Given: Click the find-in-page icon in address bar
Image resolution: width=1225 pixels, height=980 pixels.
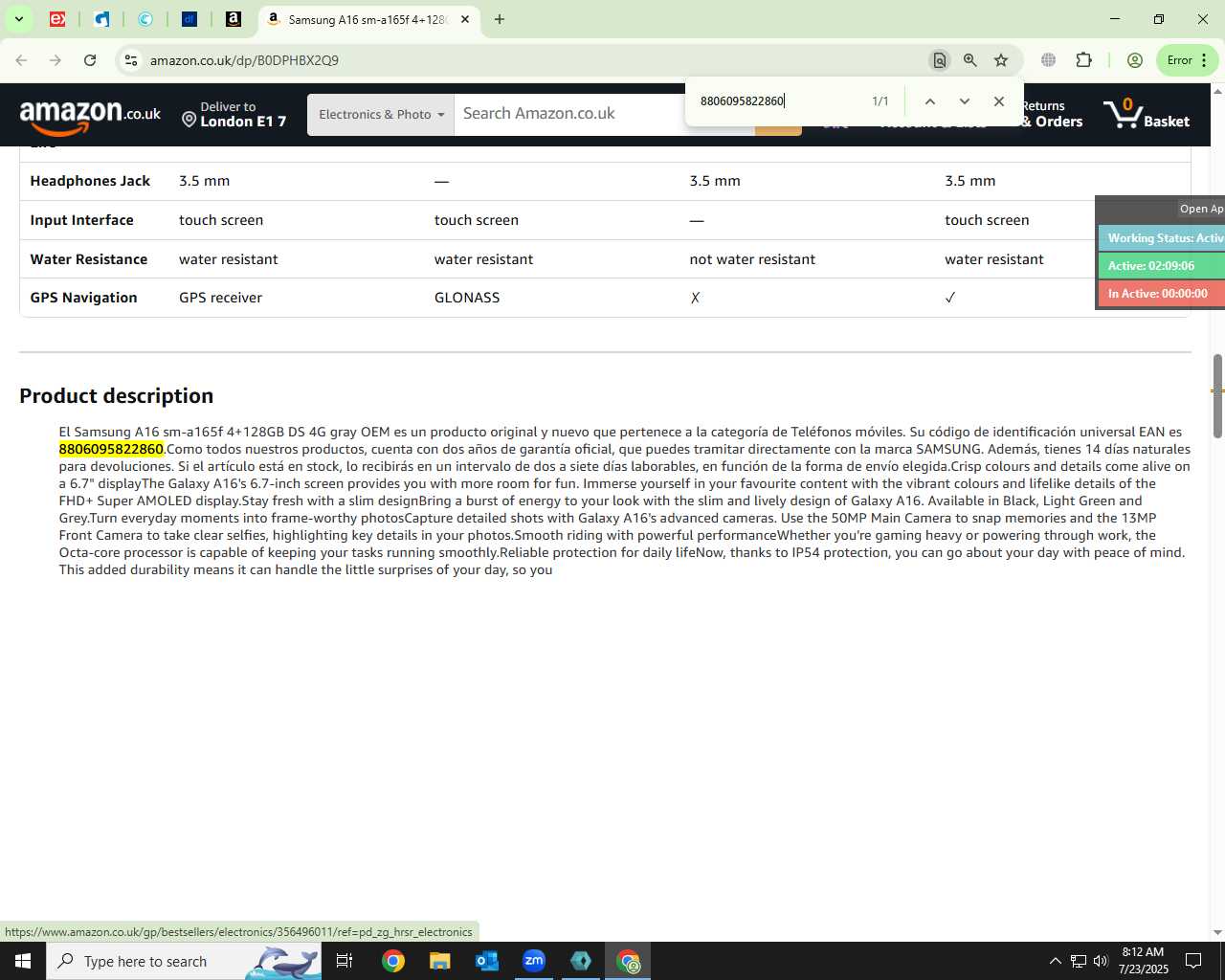Looking at the screenshot, I should point(940,60).
